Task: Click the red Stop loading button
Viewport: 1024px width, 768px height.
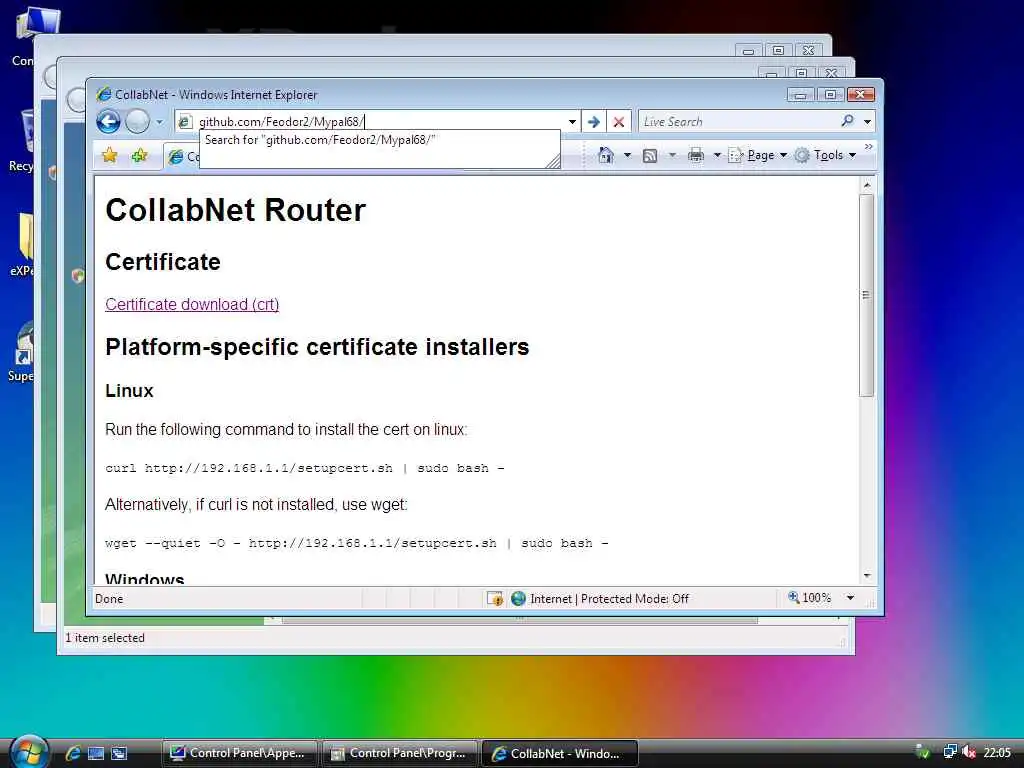Action: 619,122
